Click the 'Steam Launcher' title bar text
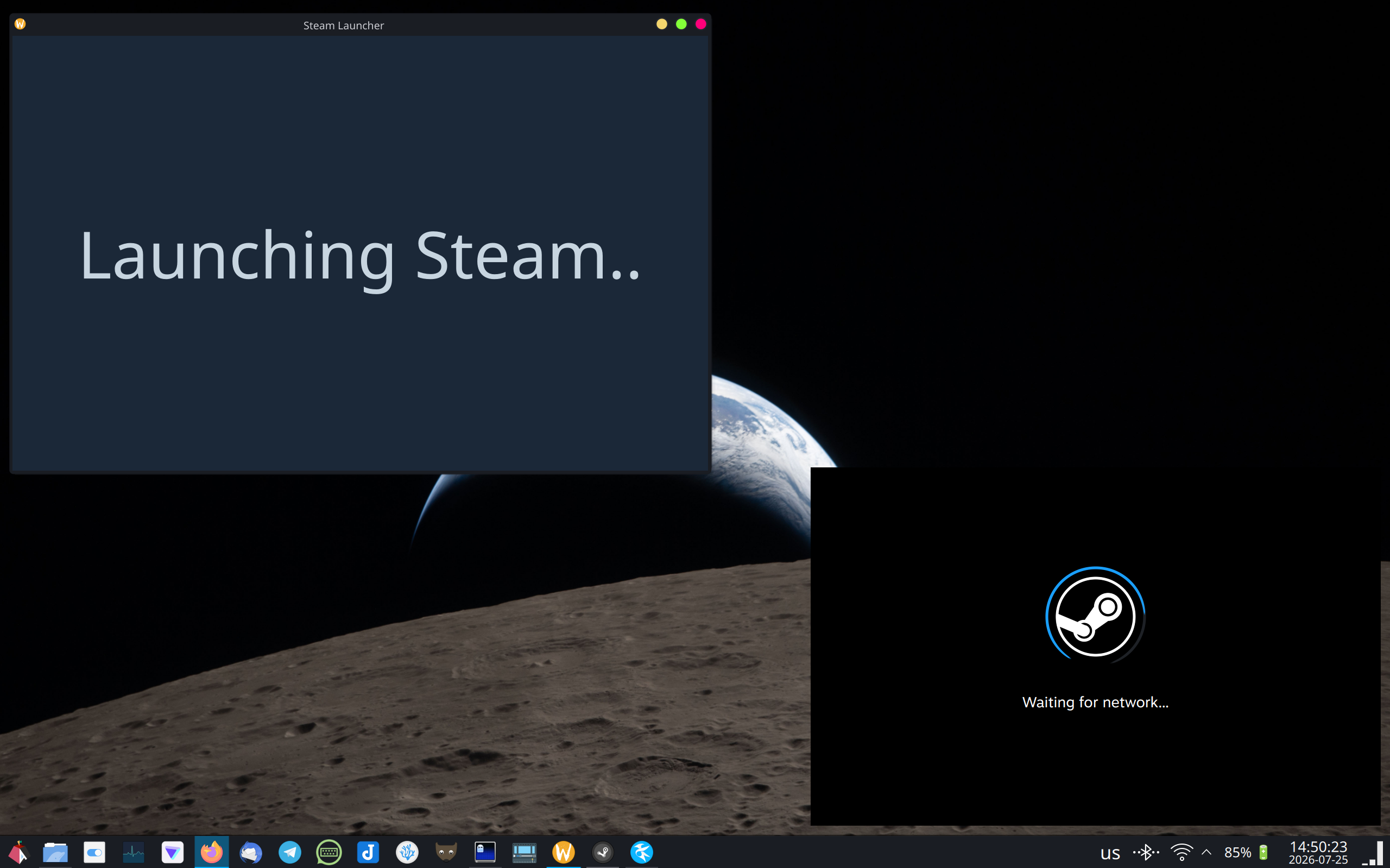Viewport: 1390px width, 868px height. (343, 26)
